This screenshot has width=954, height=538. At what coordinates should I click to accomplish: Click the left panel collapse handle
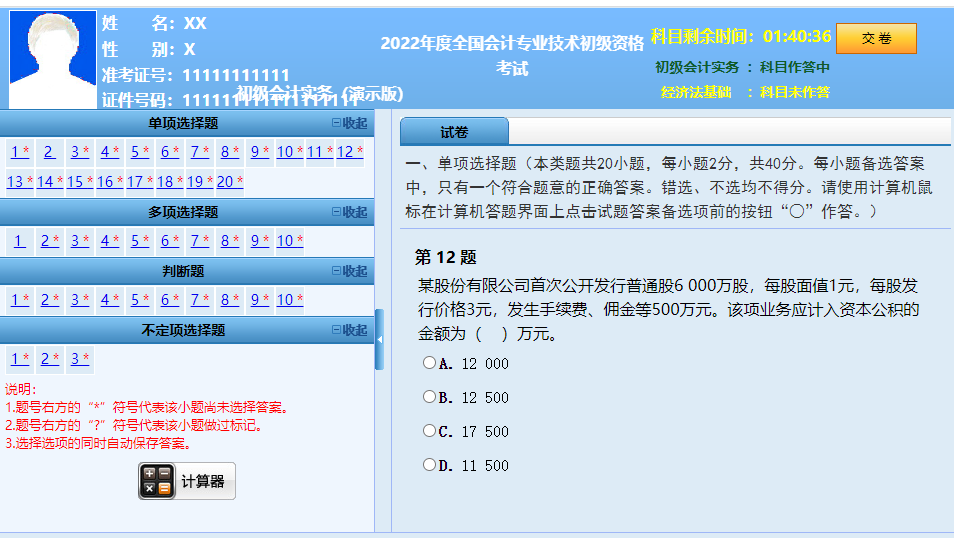click(x=379, y=339)
